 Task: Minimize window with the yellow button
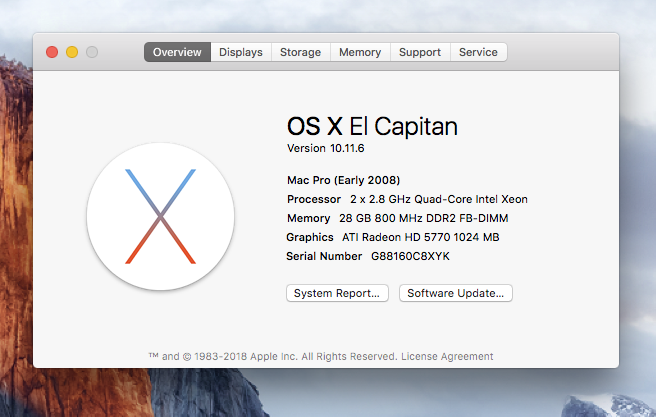[x=72, y=52]
